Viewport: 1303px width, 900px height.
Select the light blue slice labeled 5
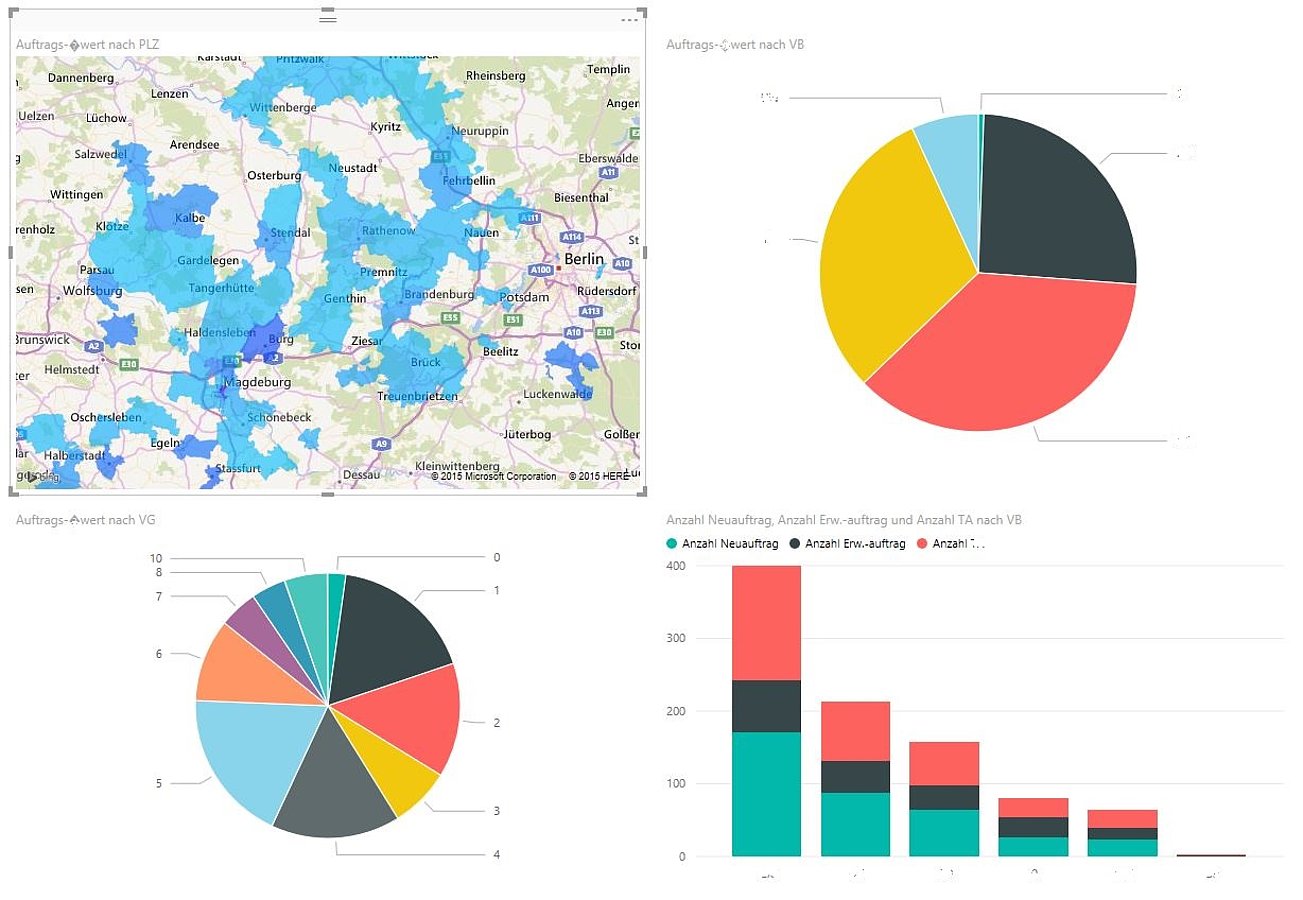point(245,755)
